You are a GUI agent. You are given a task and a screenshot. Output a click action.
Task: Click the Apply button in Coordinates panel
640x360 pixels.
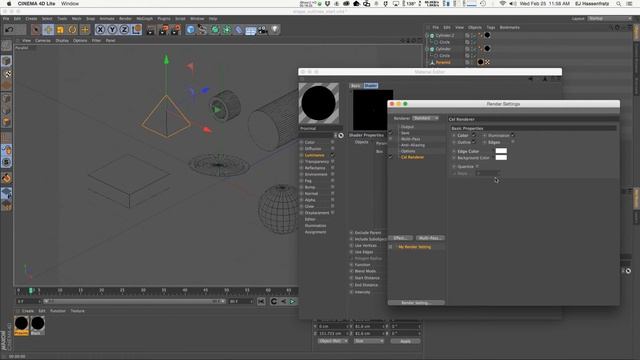point(405,341)
